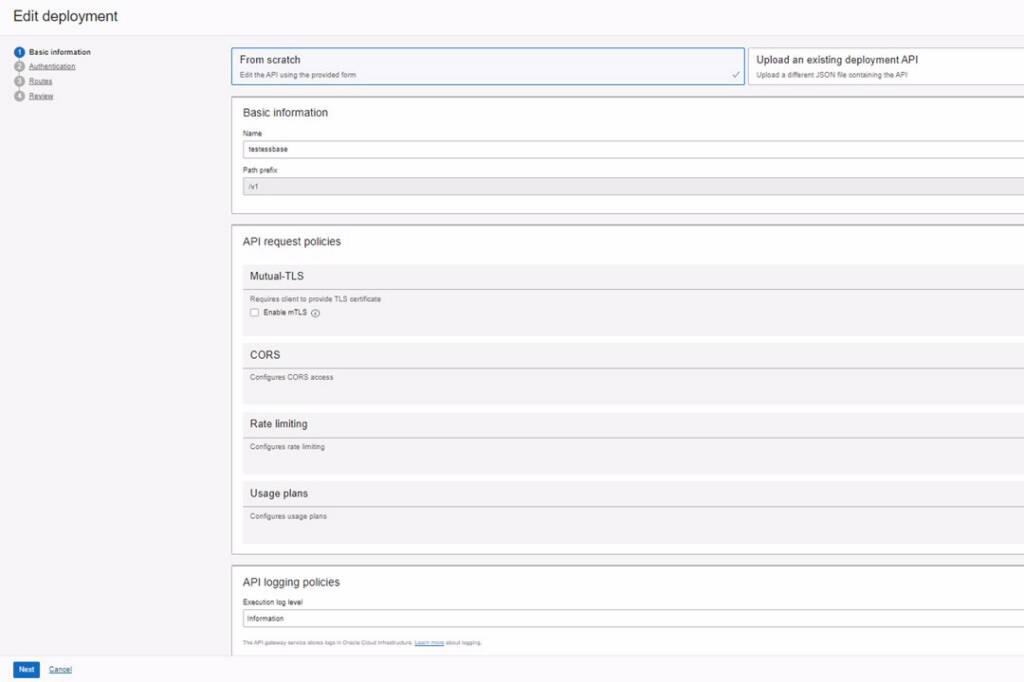Cancel editing the deployment

(59, 669)
